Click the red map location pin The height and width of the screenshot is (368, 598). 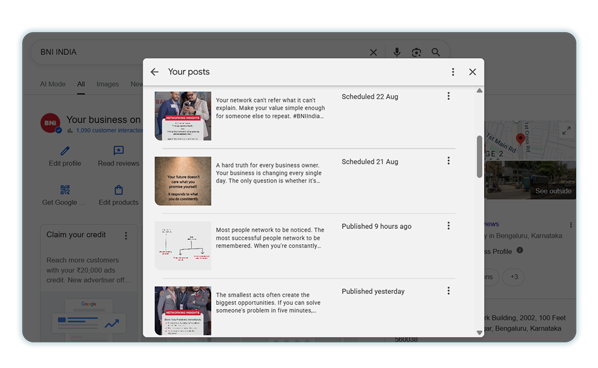point(520,138)
